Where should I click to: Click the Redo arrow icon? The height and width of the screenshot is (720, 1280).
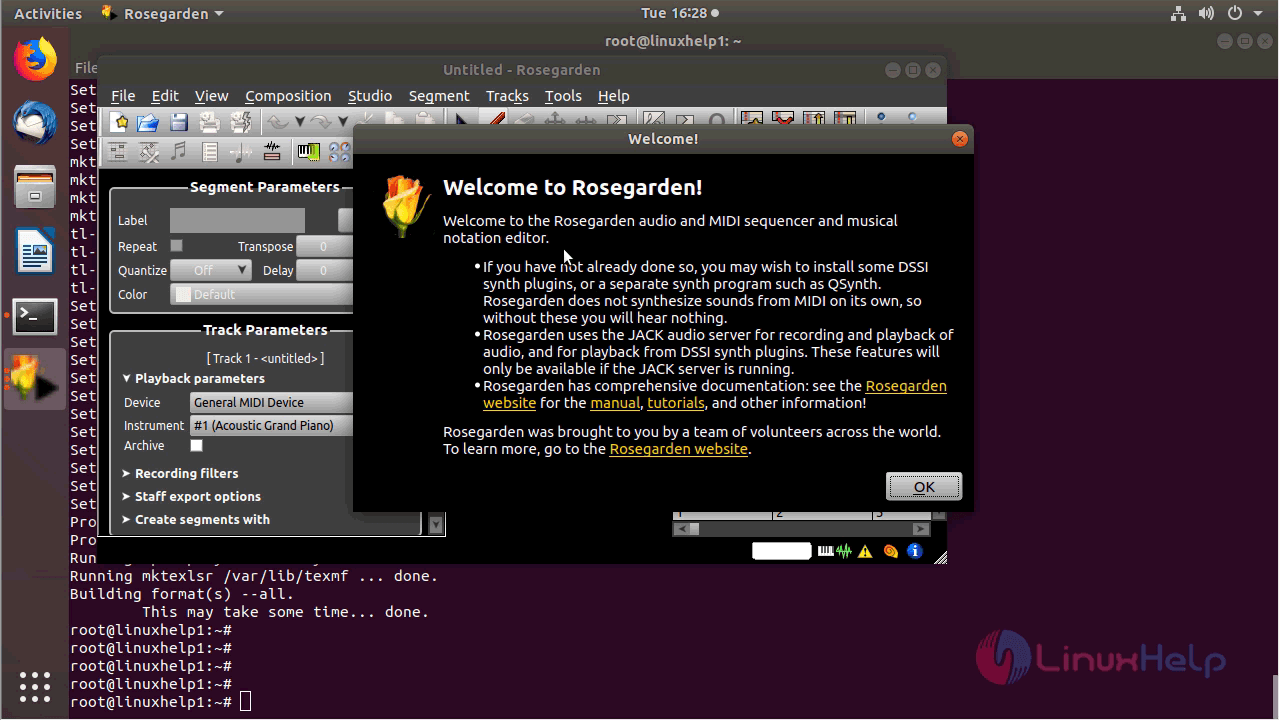tap(320, 122)
